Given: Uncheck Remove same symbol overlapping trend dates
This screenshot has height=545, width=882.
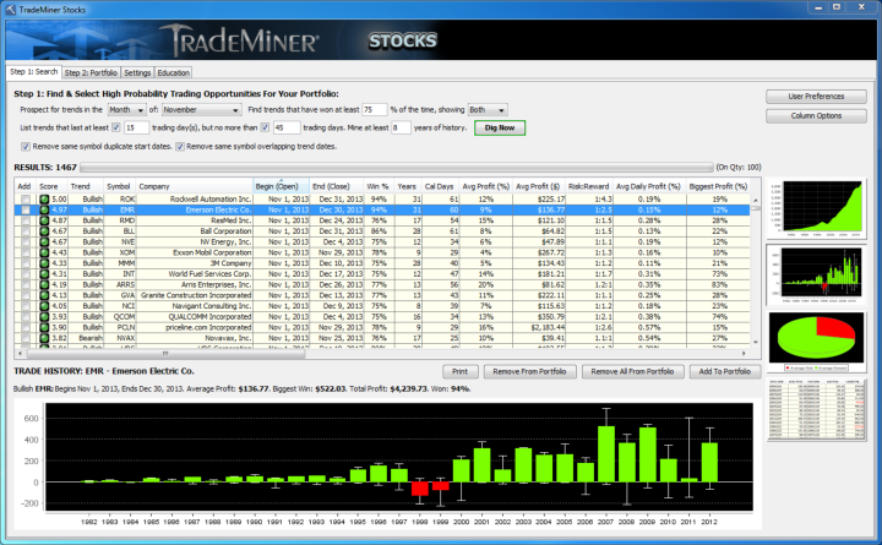Looking at the screenshot, I should (x=180, y=146).
